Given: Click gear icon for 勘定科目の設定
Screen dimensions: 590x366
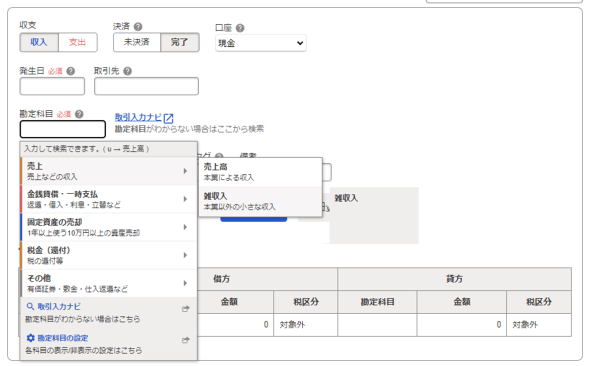Looking at the screenshot, I should [30, 338].
